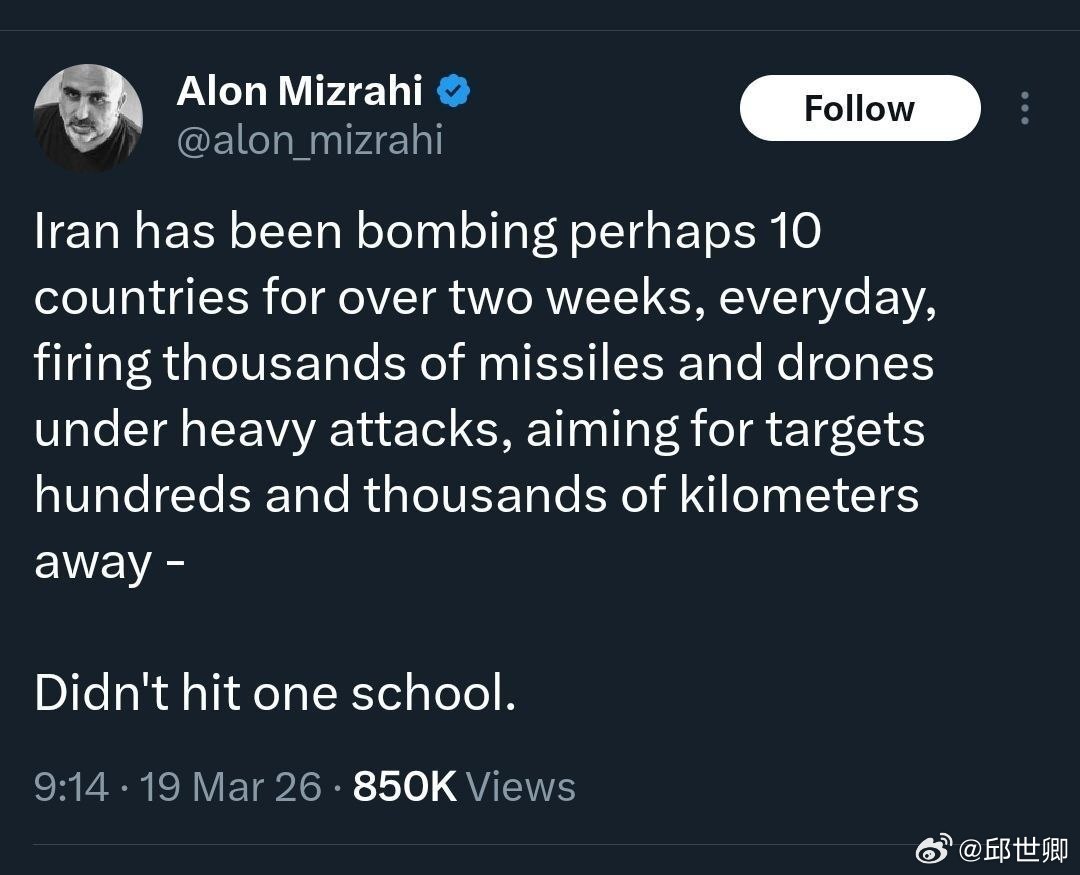Click the line "Didn't hit one school."
The height and width of the screenshot is (875, 1080).
click(275, 693)
